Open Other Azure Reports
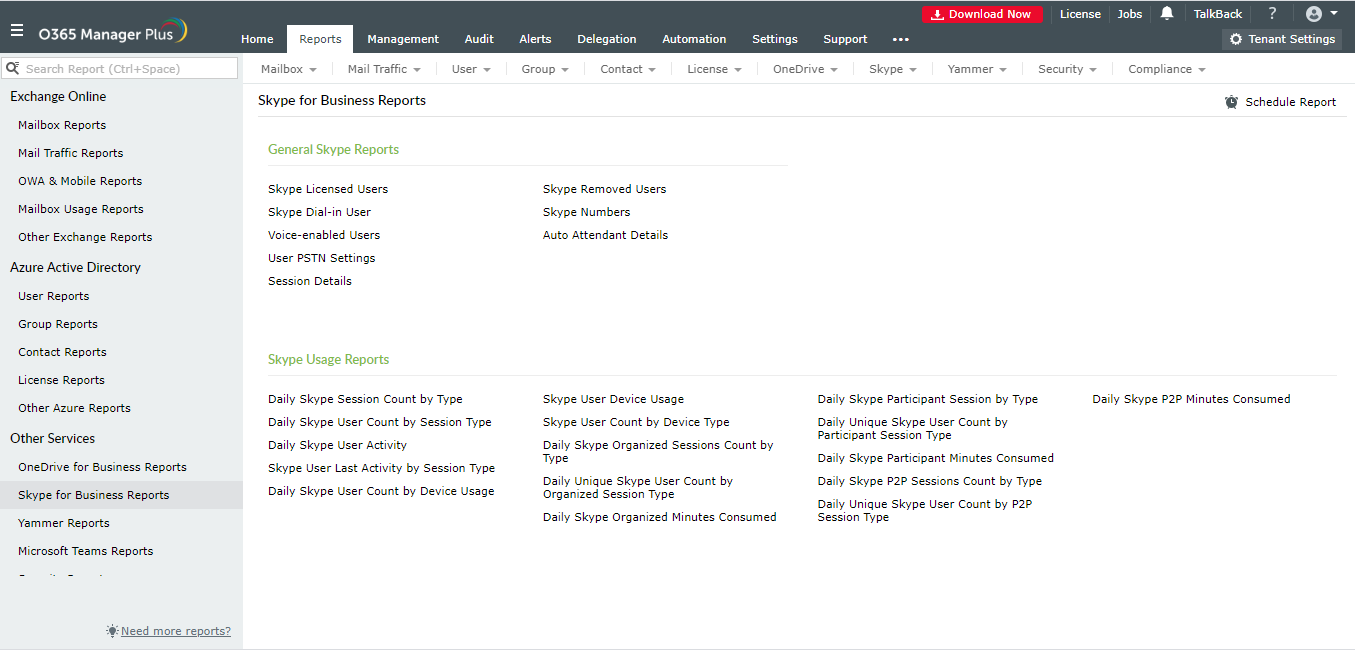 74,408
